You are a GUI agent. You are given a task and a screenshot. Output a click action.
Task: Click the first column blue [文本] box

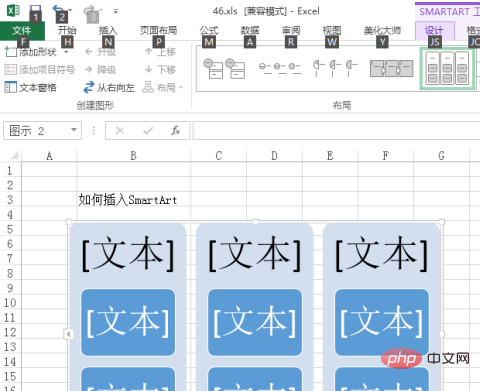click(x=128, y=322)
